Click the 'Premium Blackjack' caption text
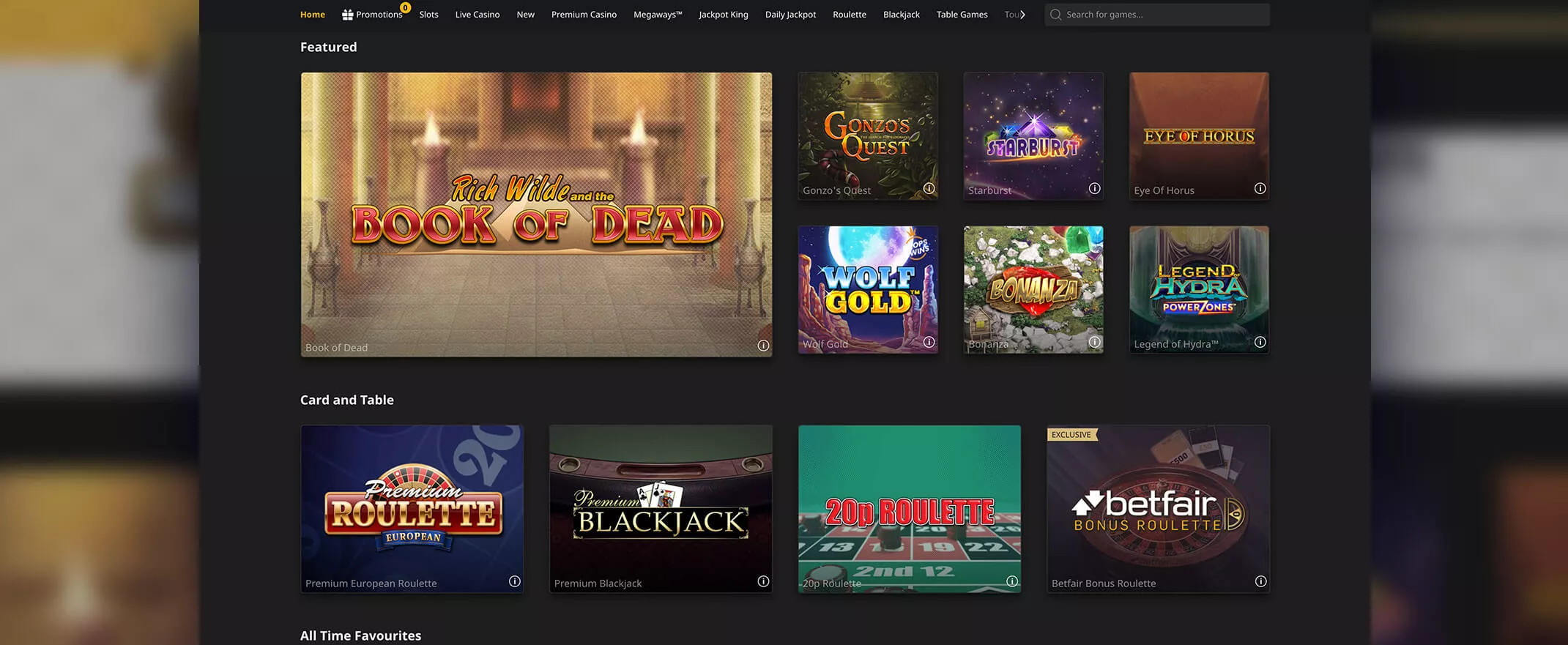 point(598,584)
